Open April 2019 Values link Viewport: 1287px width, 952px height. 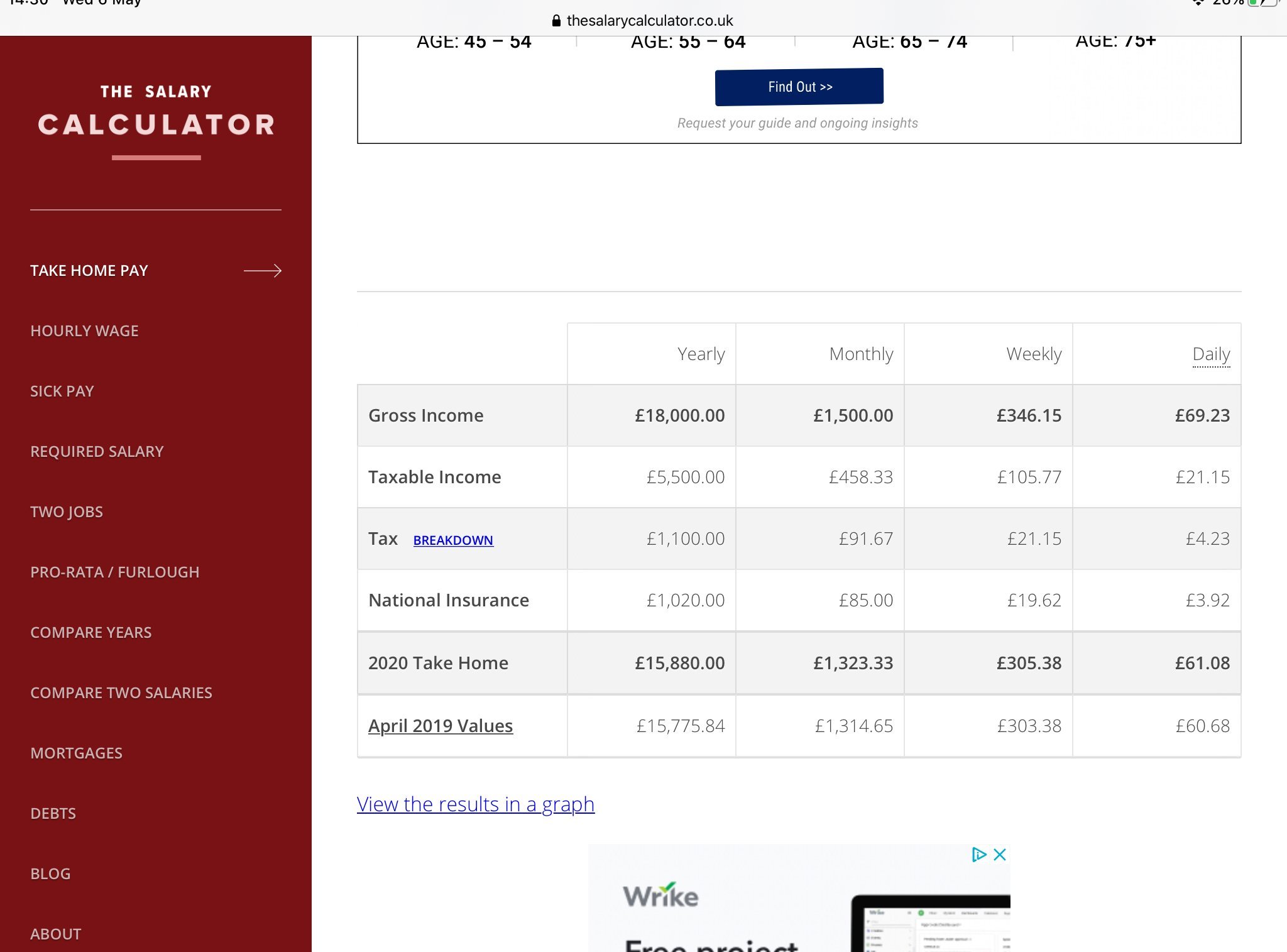click(x=440, y=726)
